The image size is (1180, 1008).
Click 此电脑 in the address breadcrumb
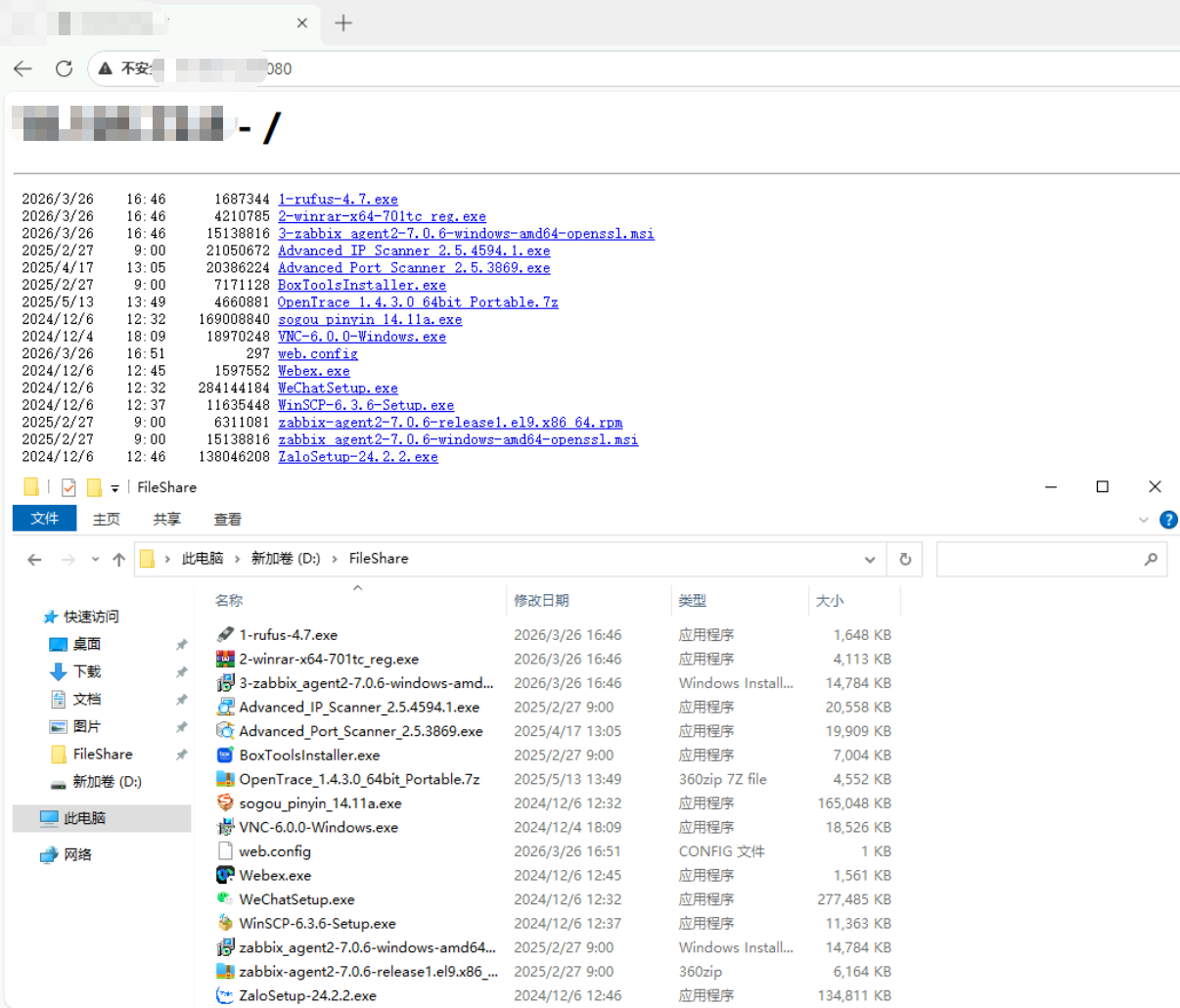203,559
